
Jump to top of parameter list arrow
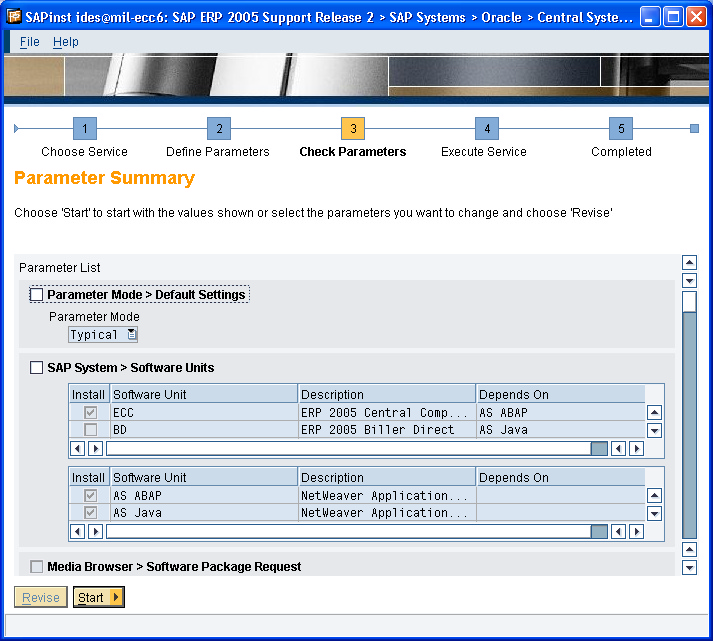point(689,263)
